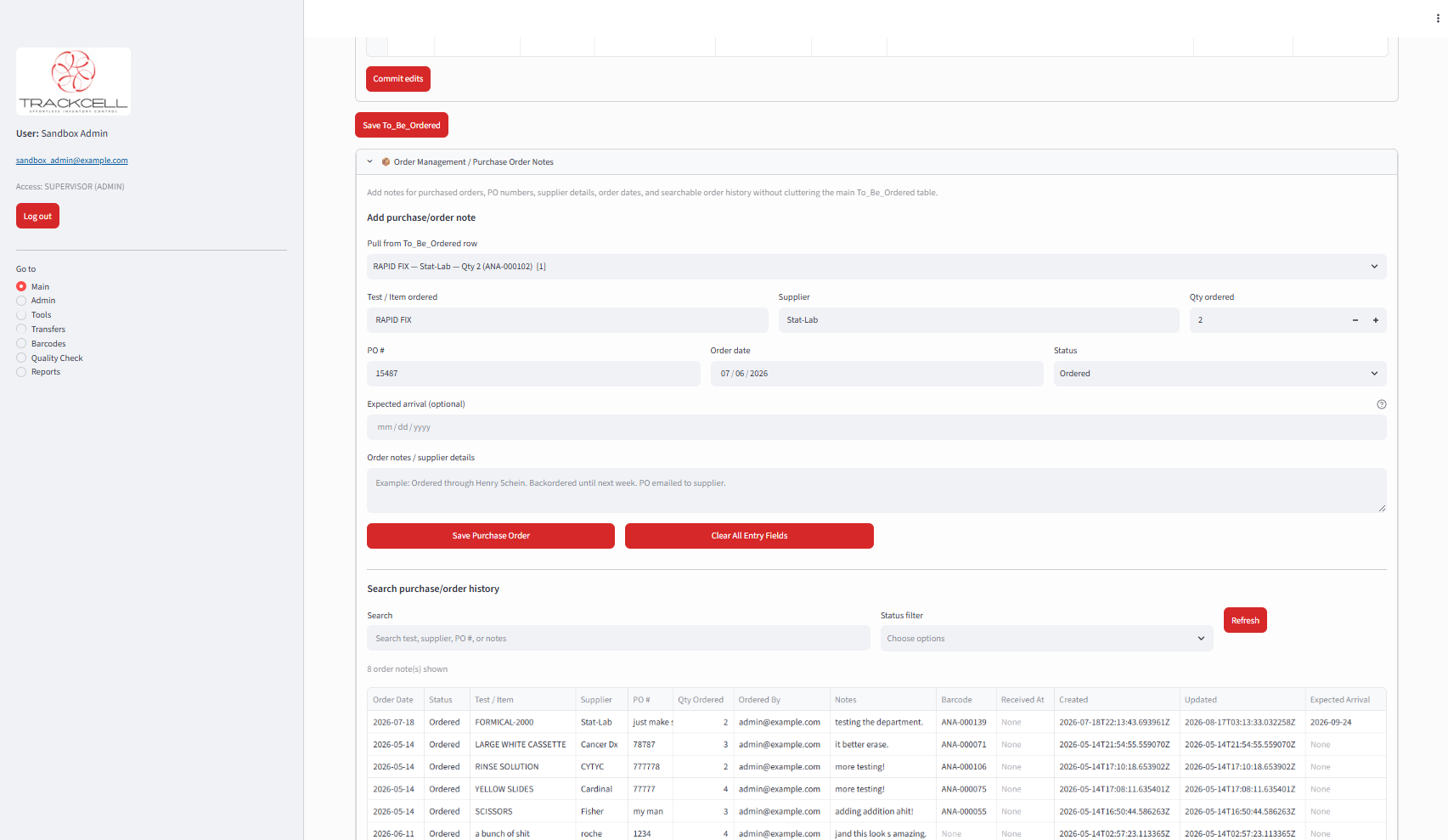
Task: Click the 2026-09-24 expected arrival cell
Action: point(1345,723)
